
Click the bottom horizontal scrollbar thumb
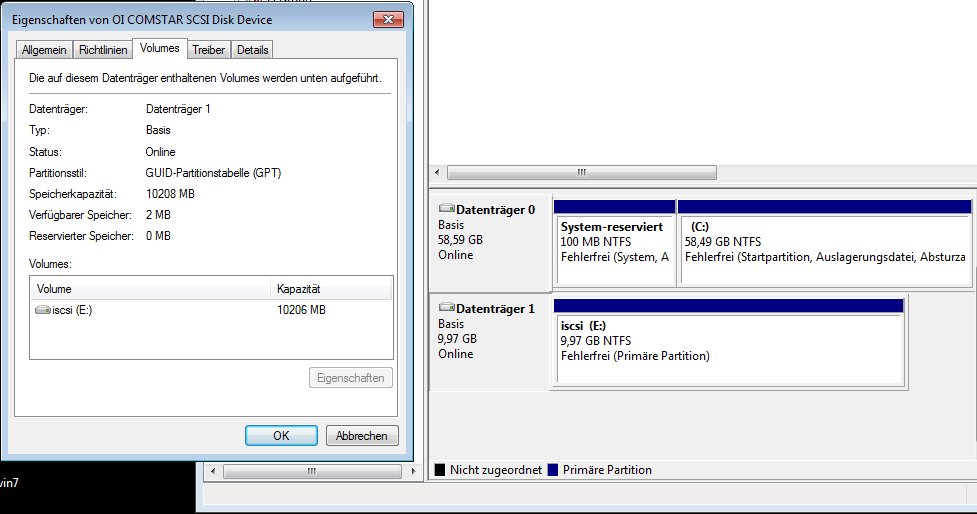point(312,471)
